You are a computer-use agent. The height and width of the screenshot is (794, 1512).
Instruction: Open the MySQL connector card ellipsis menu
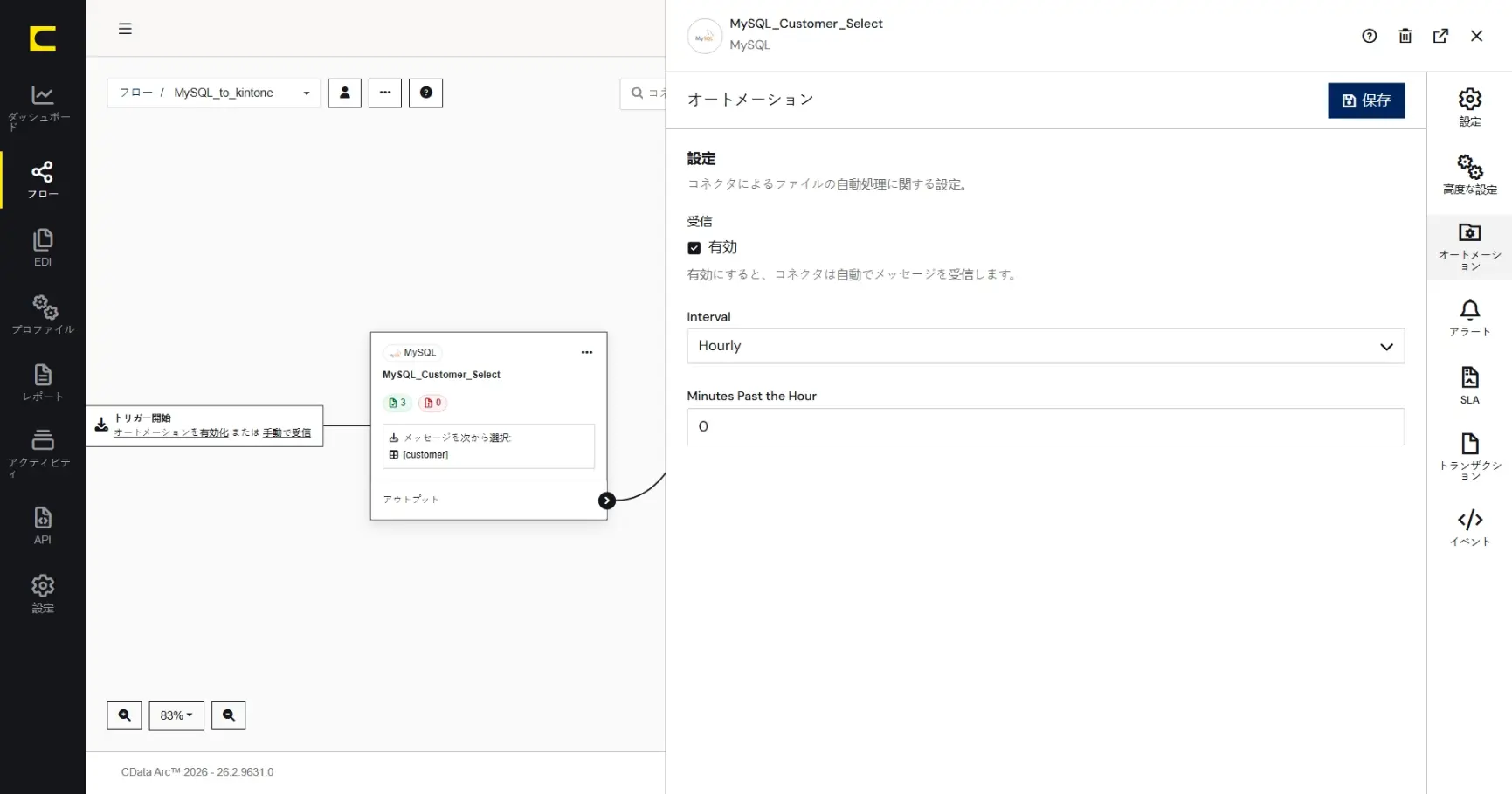[x=587, y=352]
